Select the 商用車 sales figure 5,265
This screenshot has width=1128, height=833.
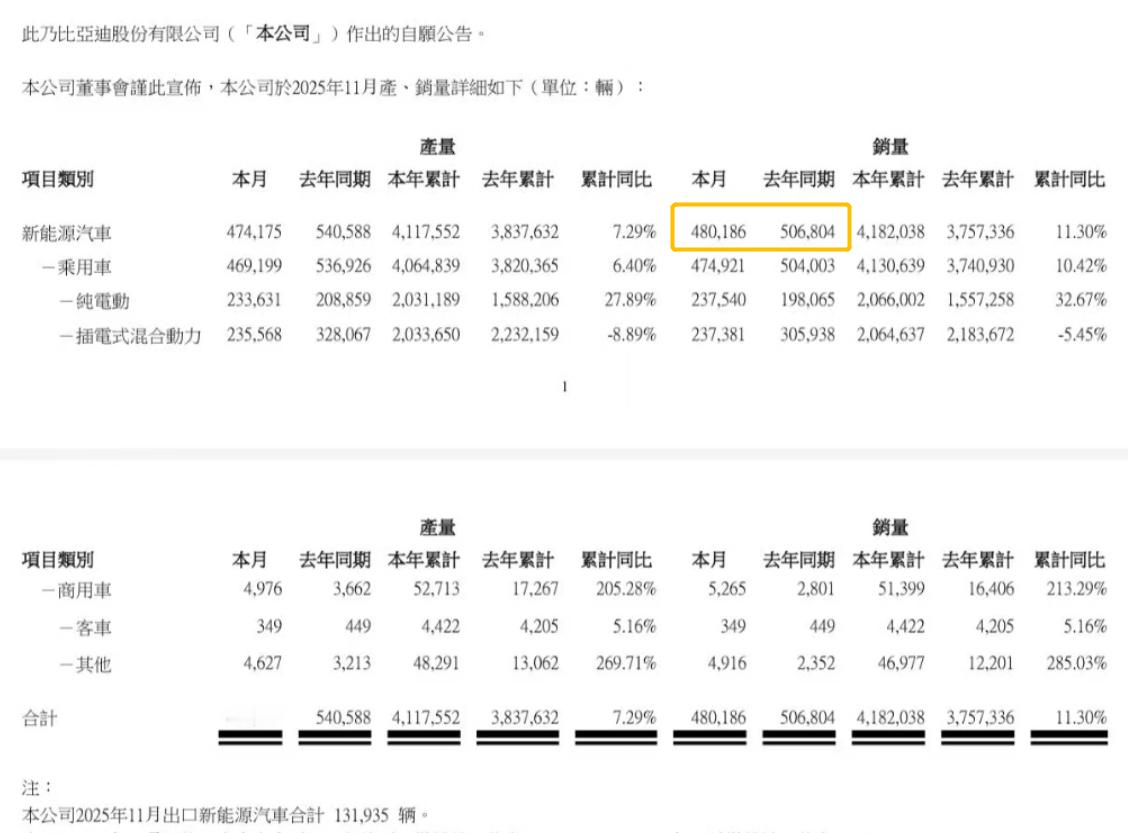(727, 589)
